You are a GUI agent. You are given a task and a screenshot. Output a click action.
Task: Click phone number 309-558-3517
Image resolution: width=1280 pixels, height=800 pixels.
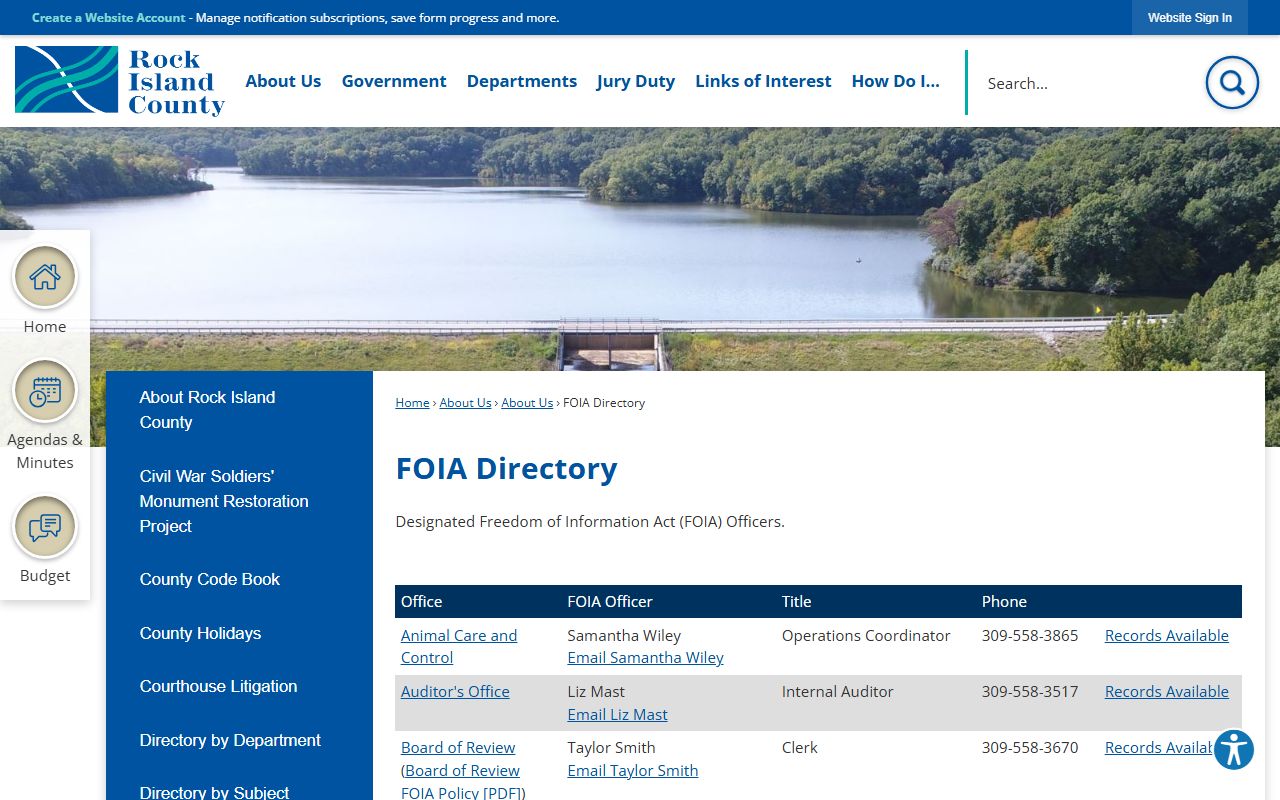[1030, 691]
